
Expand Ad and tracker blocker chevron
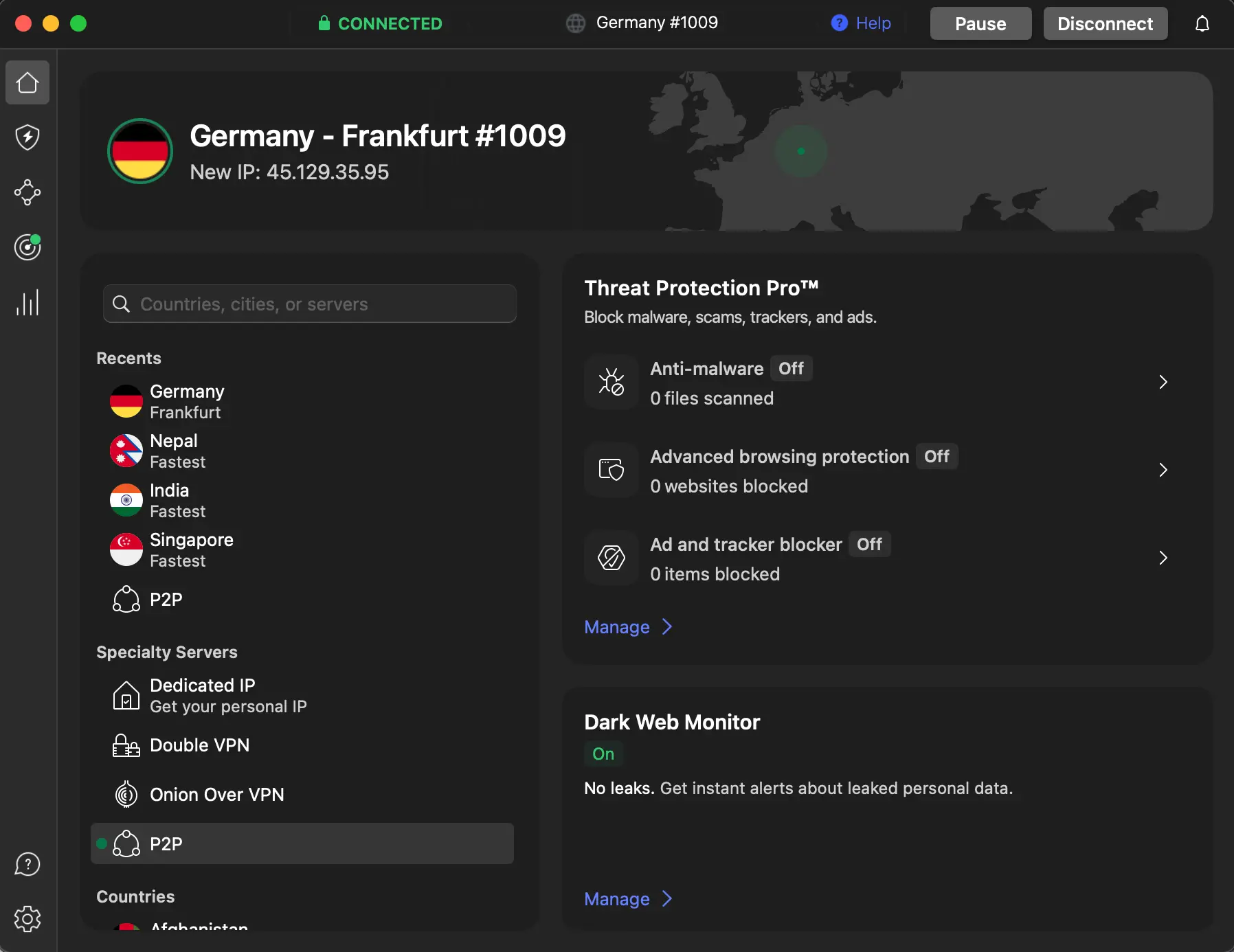point(1163,558)
